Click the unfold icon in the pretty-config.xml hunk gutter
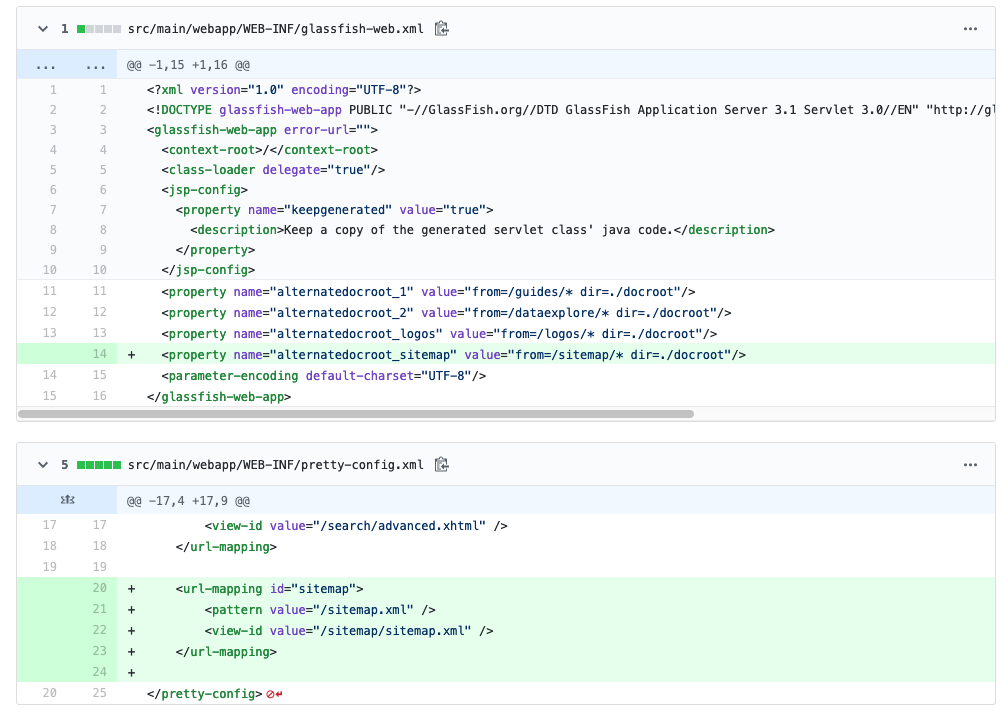The image size is (1007, 718). pyautogui.click(x=67, y=500)
